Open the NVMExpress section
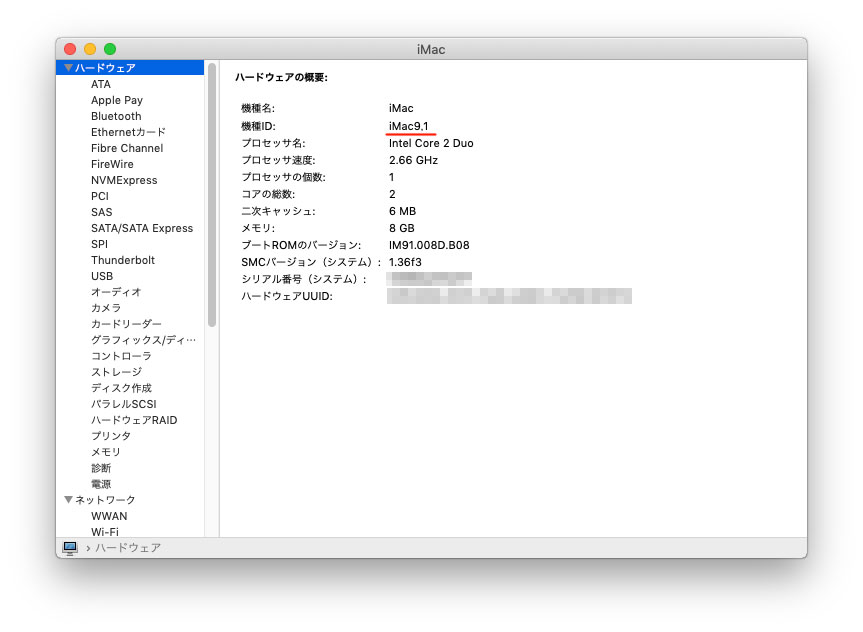 124,180
